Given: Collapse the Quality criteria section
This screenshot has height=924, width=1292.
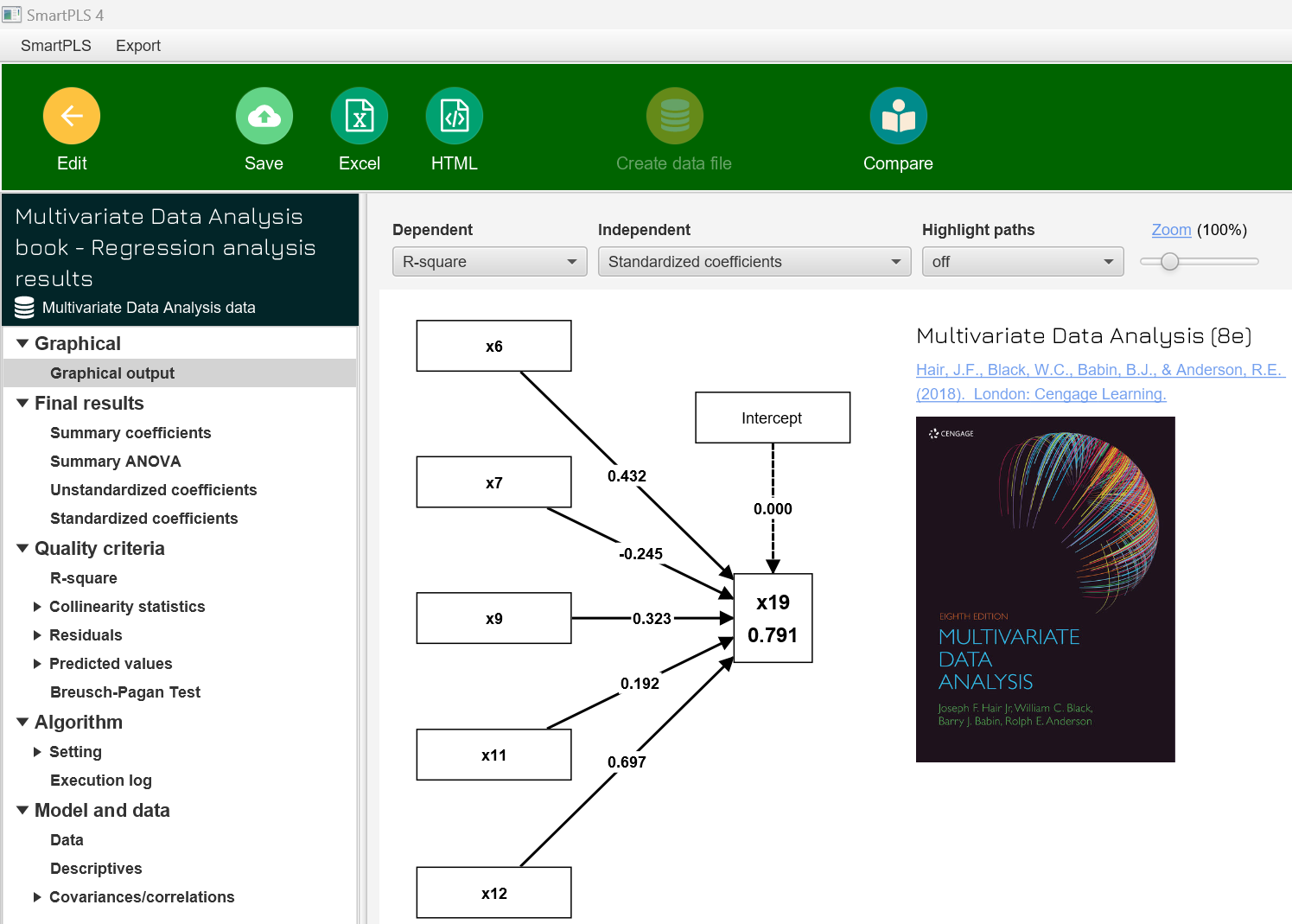Looking at the screenshot, I should 22,549.
